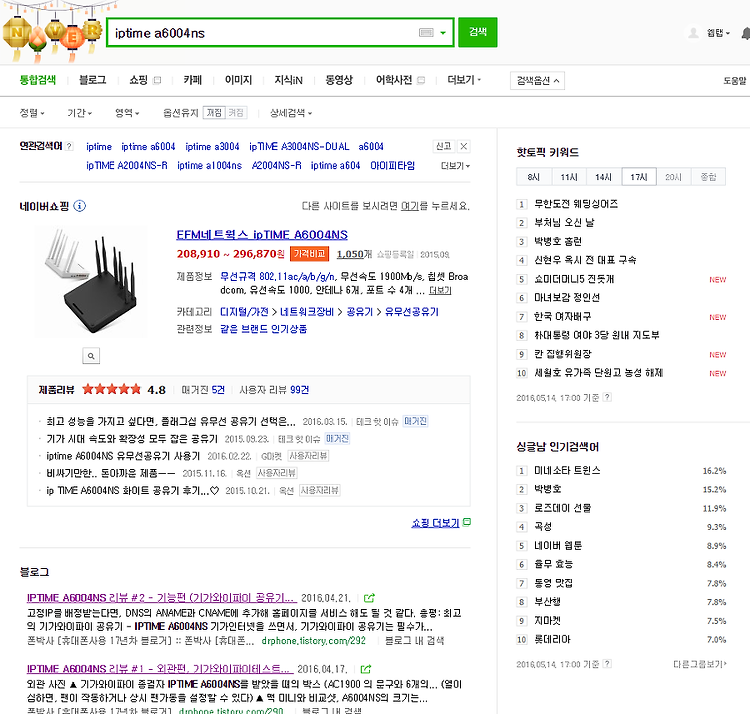Open EFM네트웍스 ipTIME A6004NS product link
Image resolution: width=750 pixels, height=714 pixels.
click(x=262, y=235)
